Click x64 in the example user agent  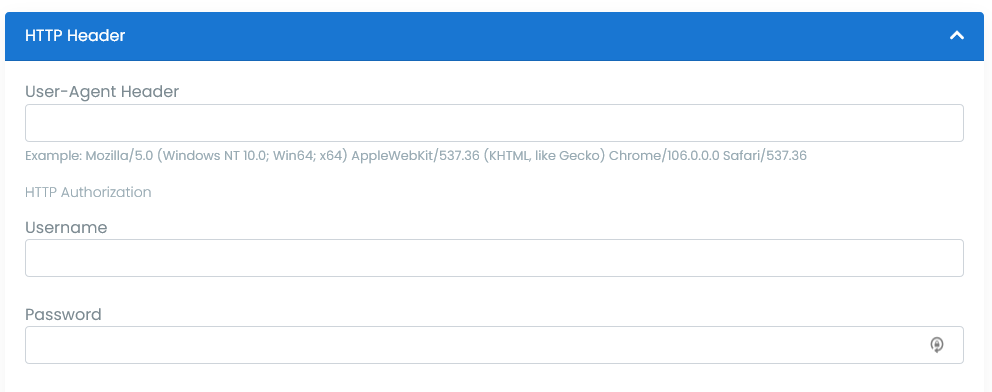tap(331, 156)
